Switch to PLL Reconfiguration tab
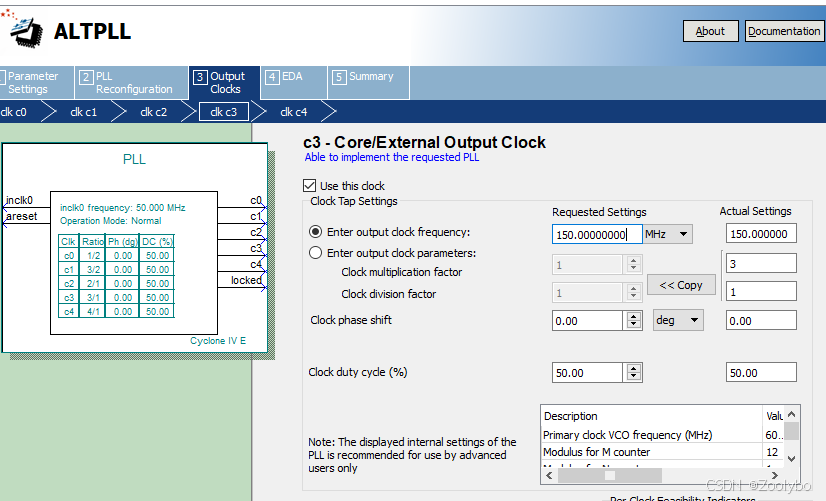 point(131,82)
